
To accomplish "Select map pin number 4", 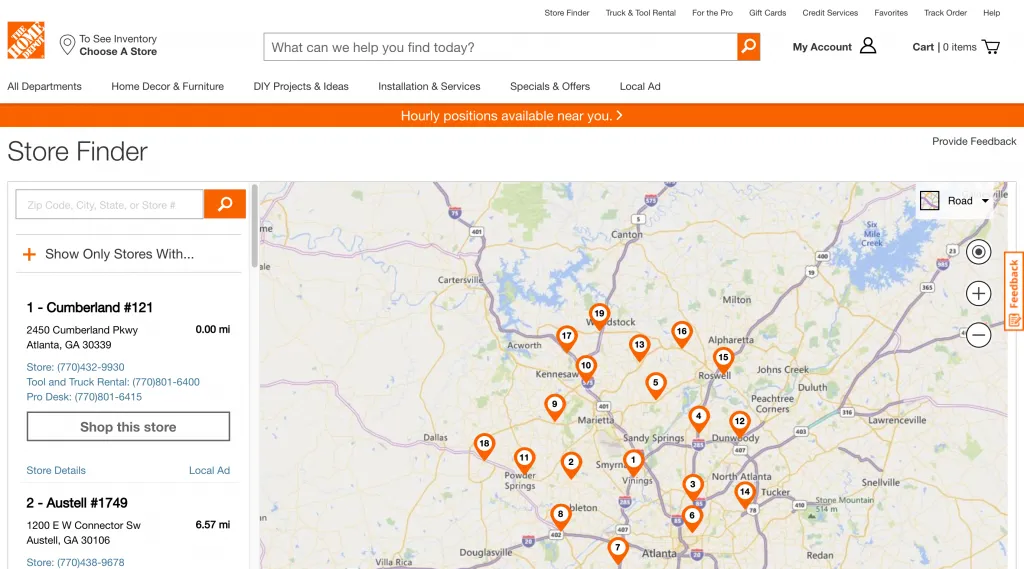I will tap(699, 417).
